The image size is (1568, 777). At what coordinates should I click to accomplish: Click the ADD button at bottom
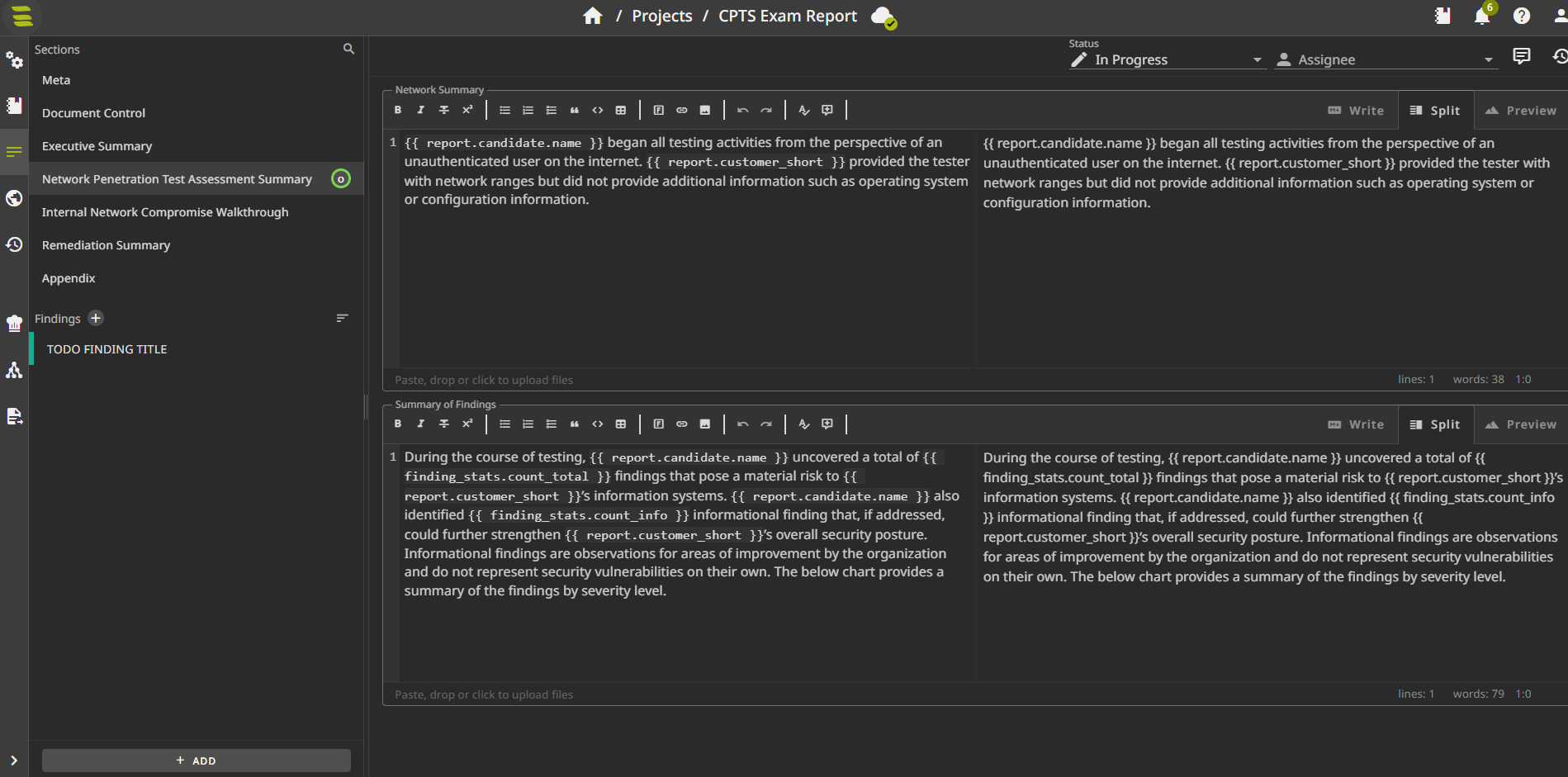[x=197, y=760]
